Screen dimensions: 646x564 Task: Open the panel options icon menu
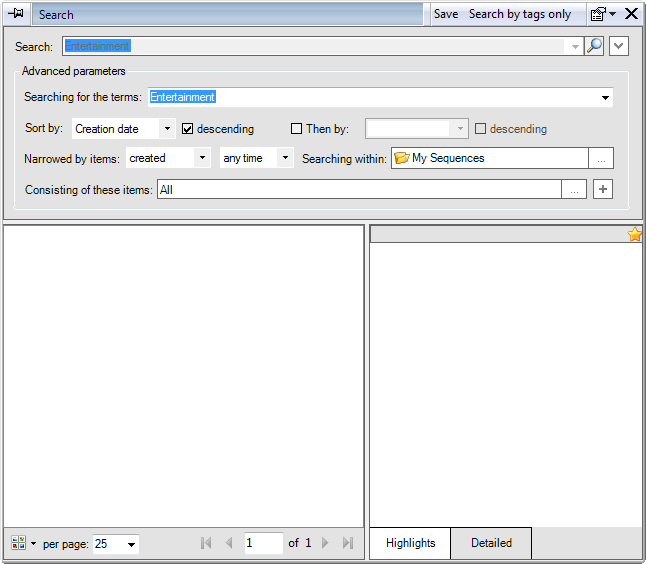click(603, 14)
